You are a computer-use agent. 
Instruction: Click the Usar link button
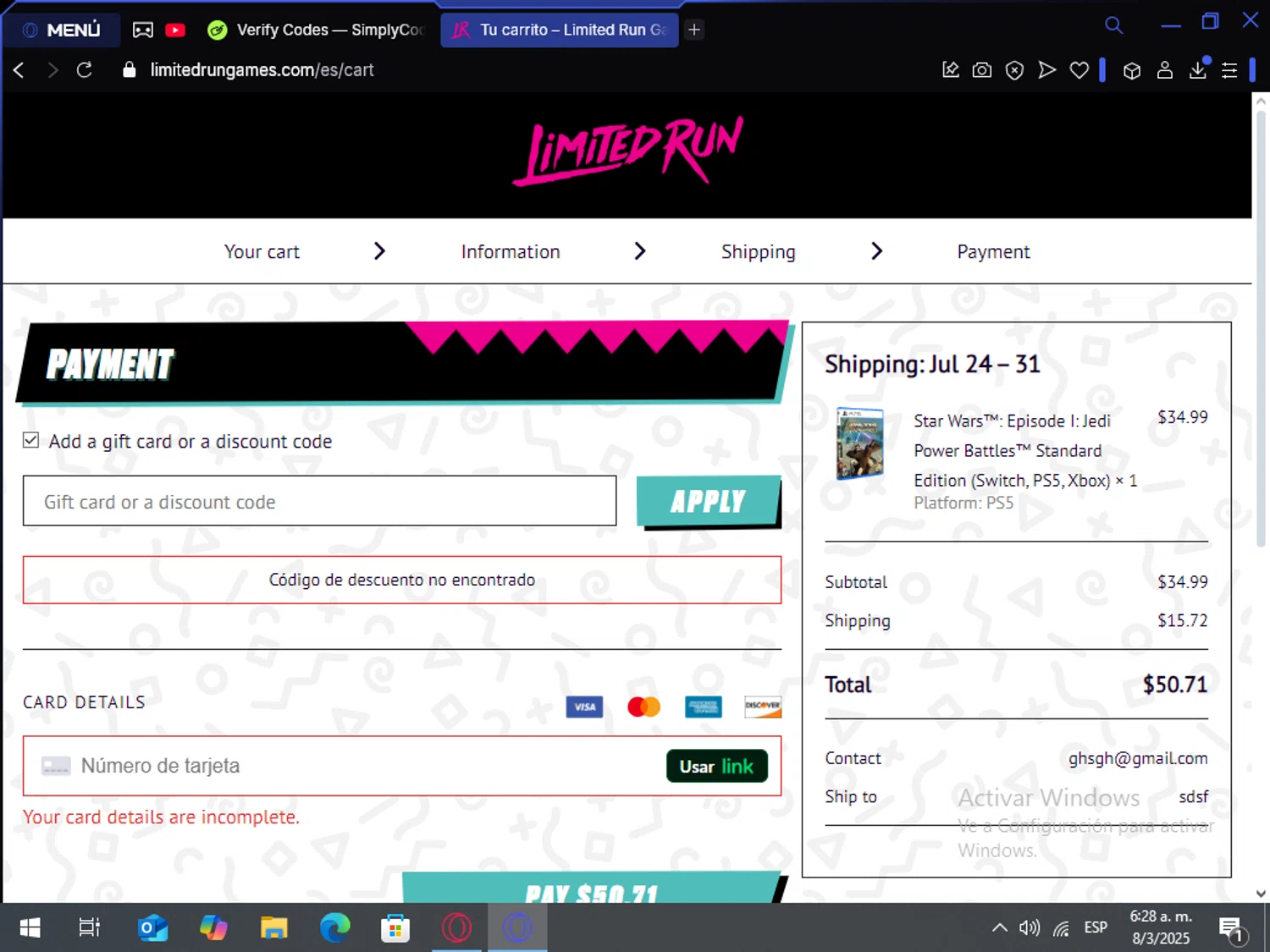tap(717, 766)
